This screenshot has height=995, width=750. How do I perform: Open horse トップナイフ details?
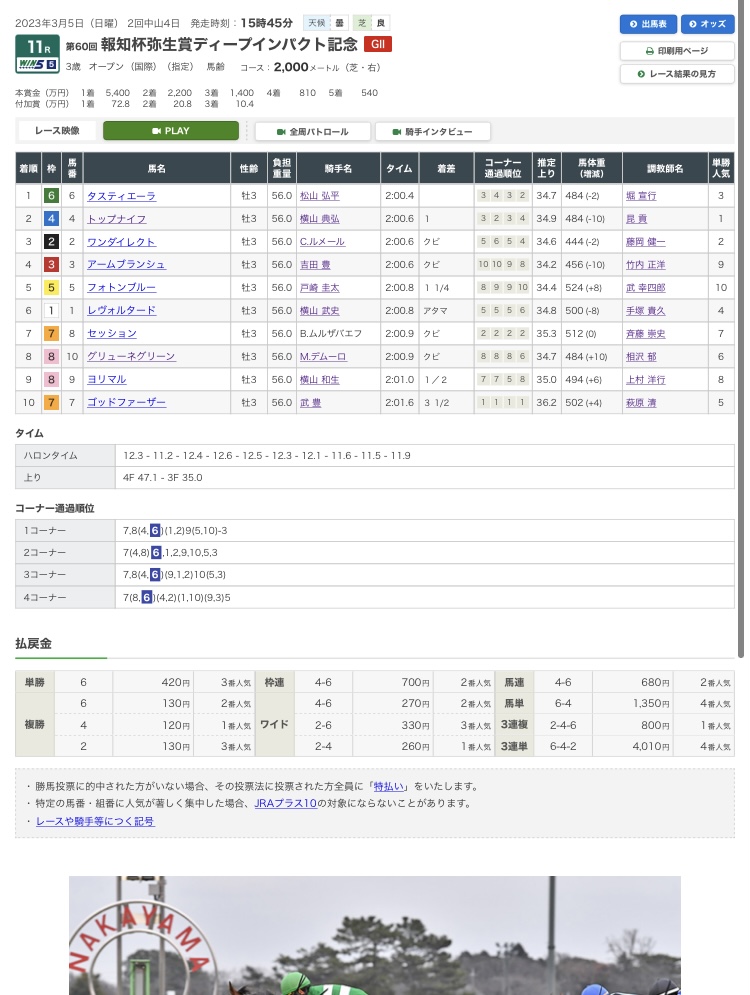point(117,219)
